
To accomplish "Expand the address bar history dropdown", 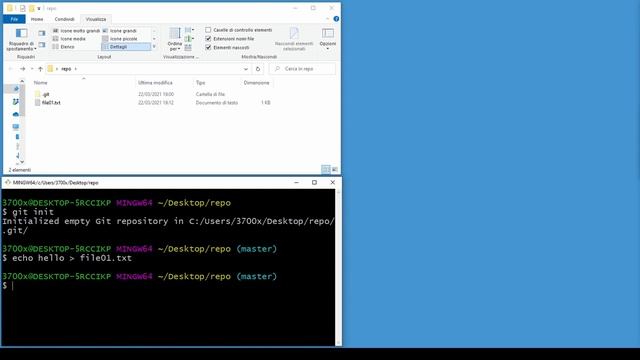I will coord(246,69).
